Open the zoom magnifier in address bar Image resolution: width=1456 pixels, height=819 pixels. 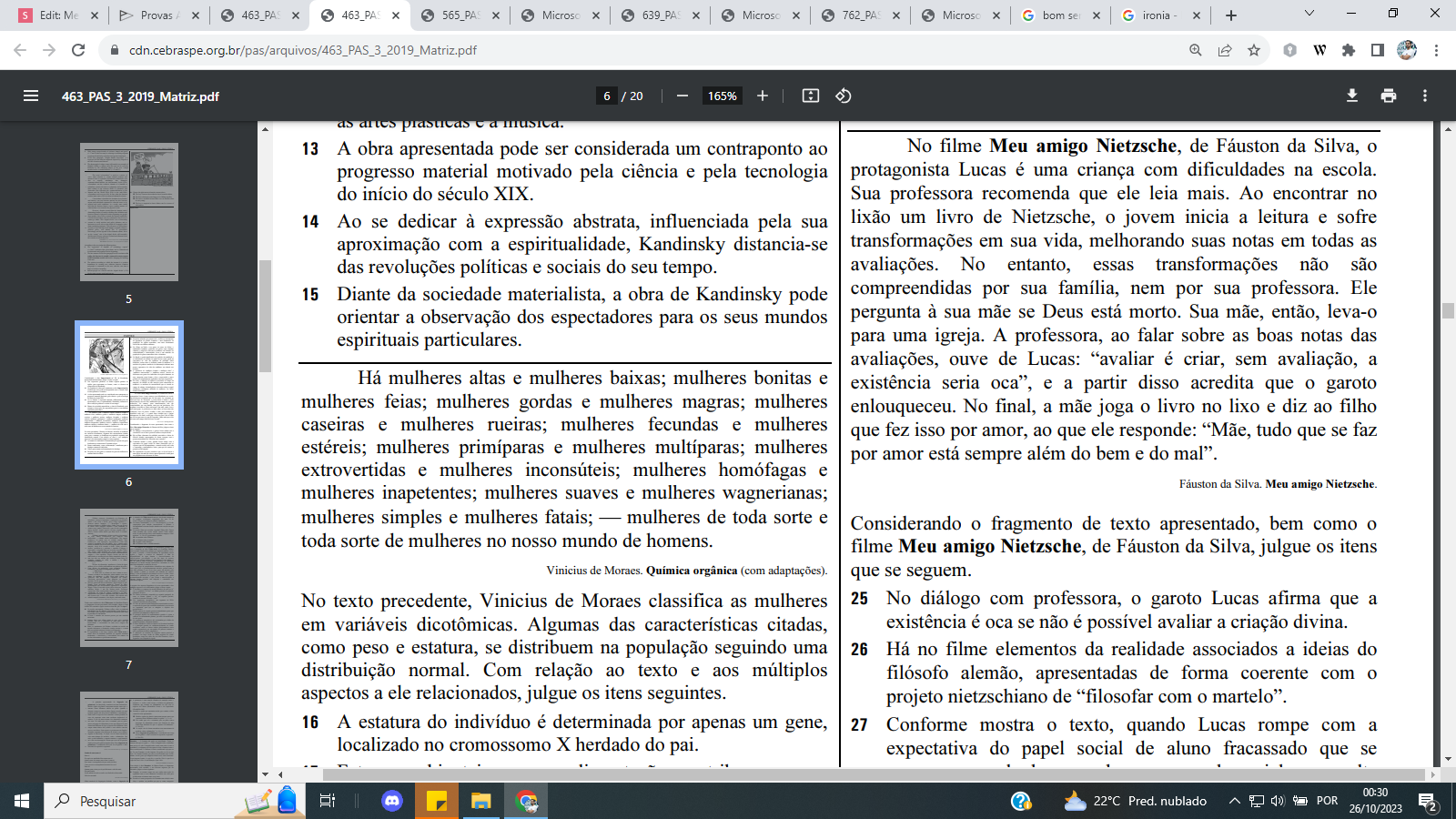tap(1196, 50)
